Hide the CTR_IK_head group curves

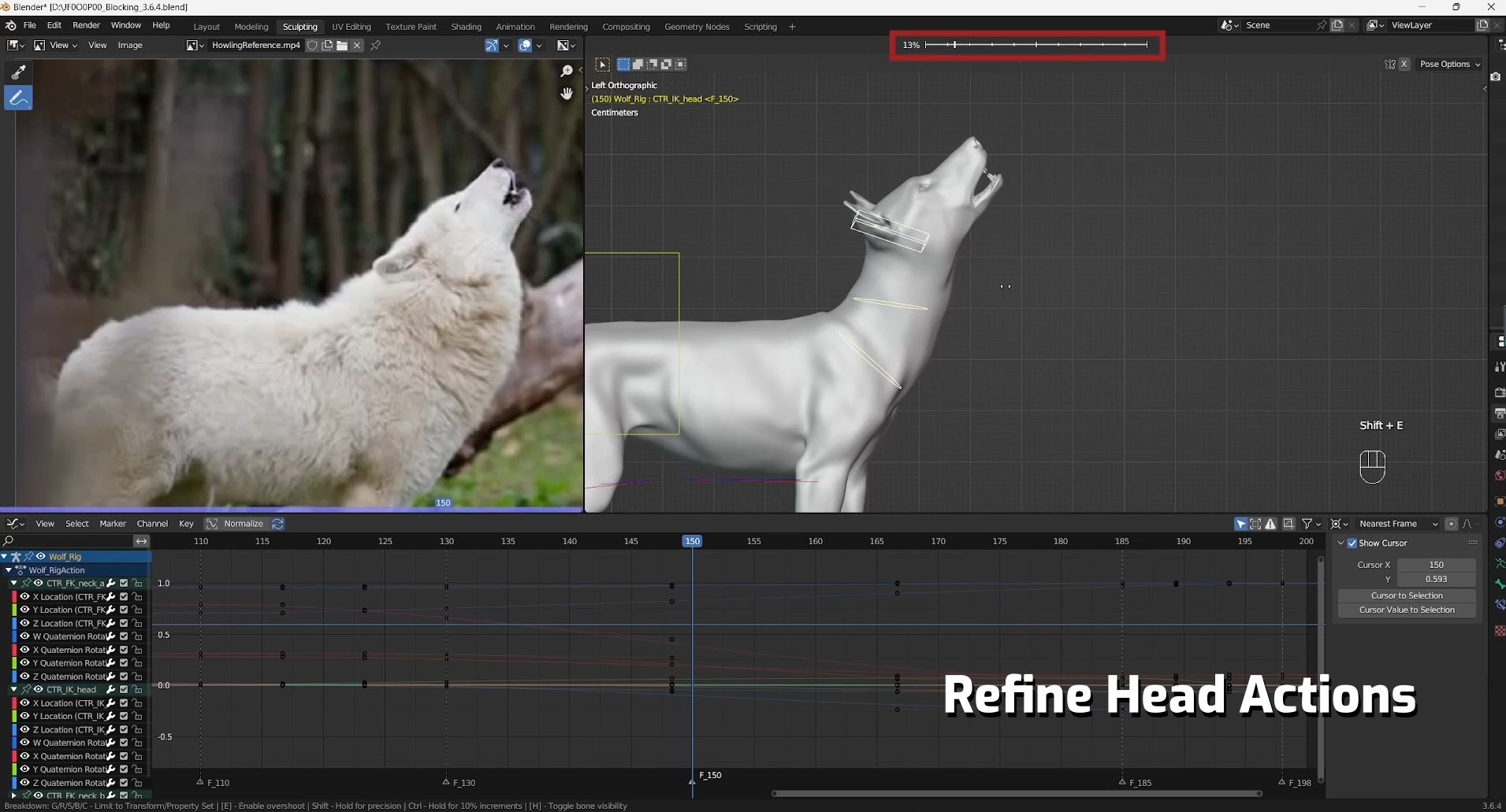tap(38, 689)
